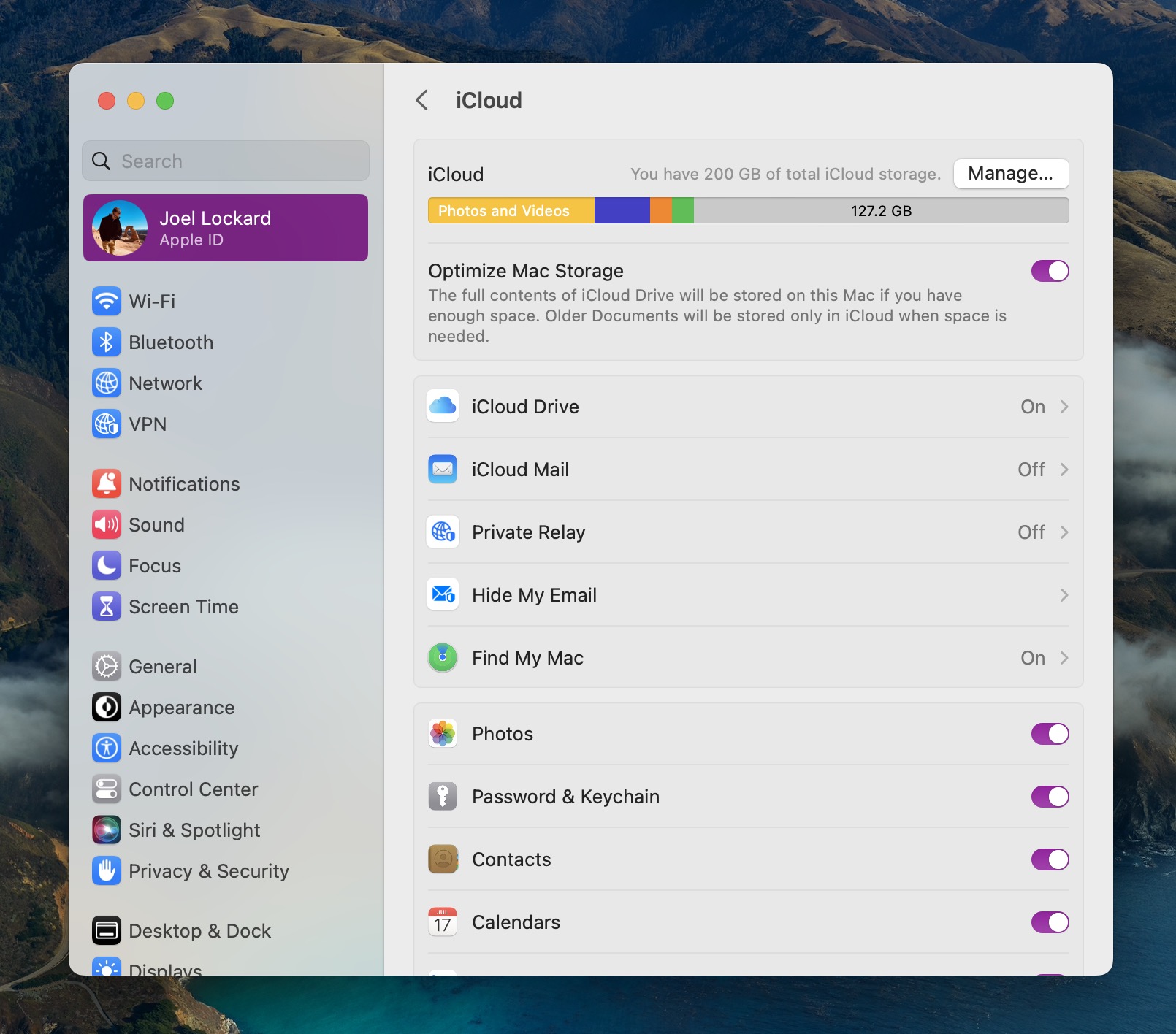
Task: Click the Desktop & Dock icon
Action: (107, 930)
